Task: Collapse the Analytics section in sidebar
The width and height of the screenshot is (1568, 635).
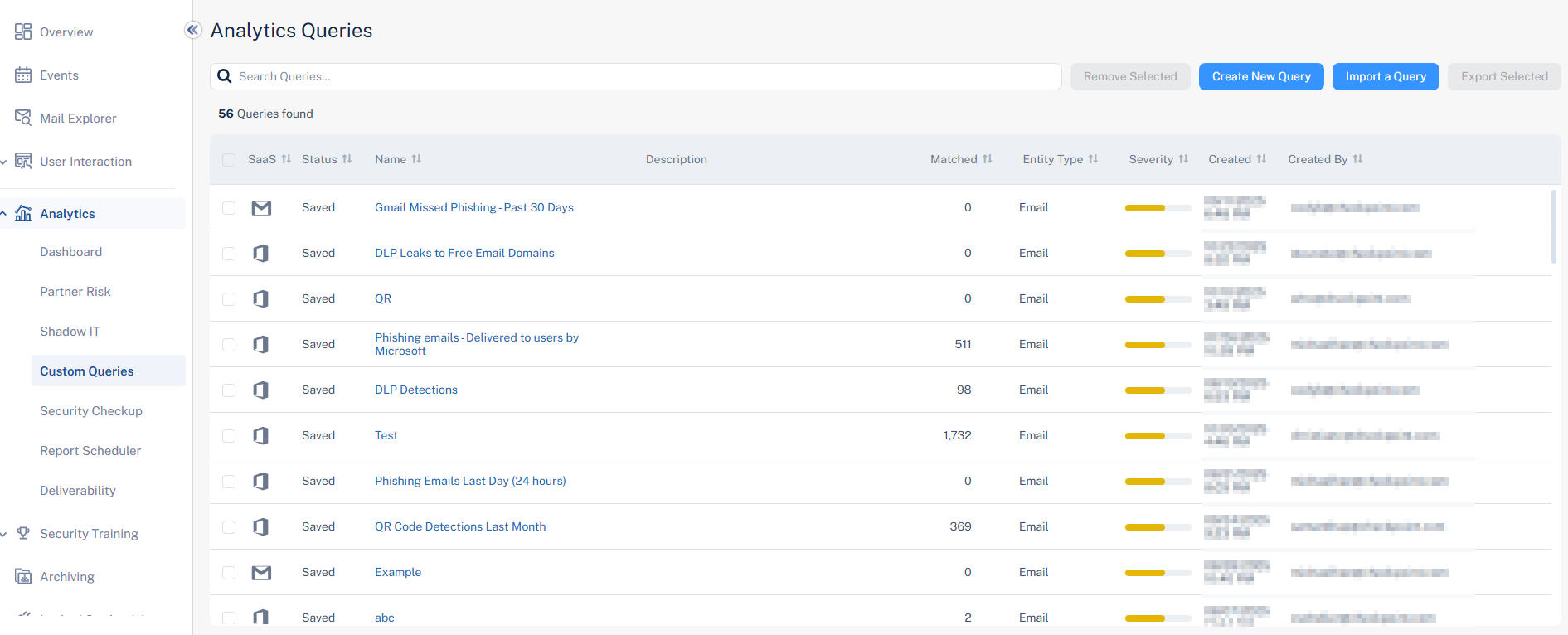Action: click(4, 213)
